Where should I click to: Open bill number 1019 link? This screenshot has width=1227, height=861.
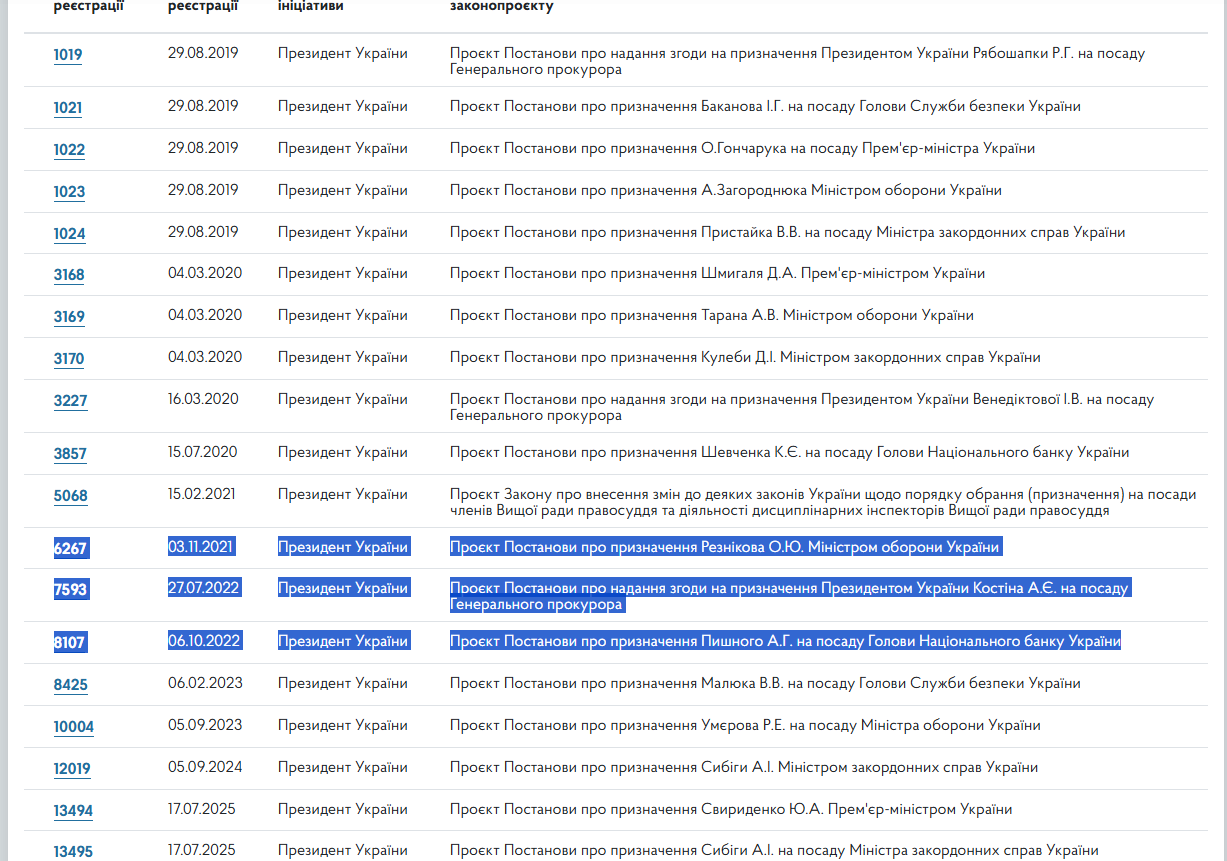[x=68, y=55]
